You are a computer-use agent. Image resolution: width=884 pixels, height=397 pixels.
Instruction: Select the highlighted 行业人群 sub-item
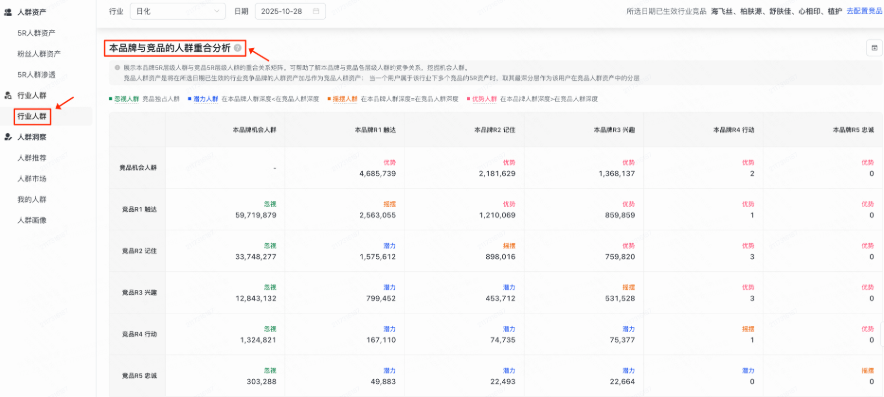33,116
